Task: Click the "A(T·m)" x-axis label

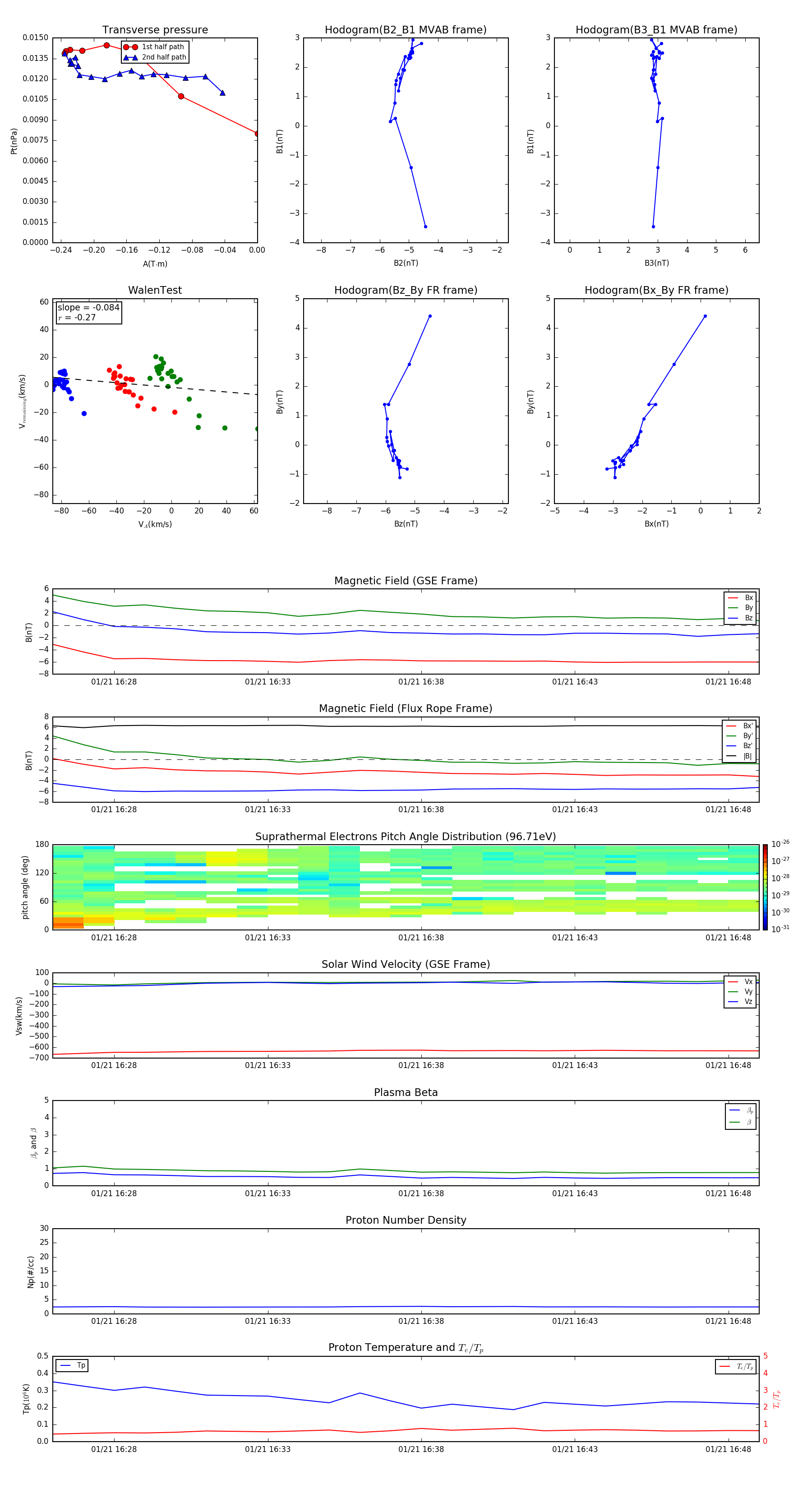Action: tap(155, 264)
